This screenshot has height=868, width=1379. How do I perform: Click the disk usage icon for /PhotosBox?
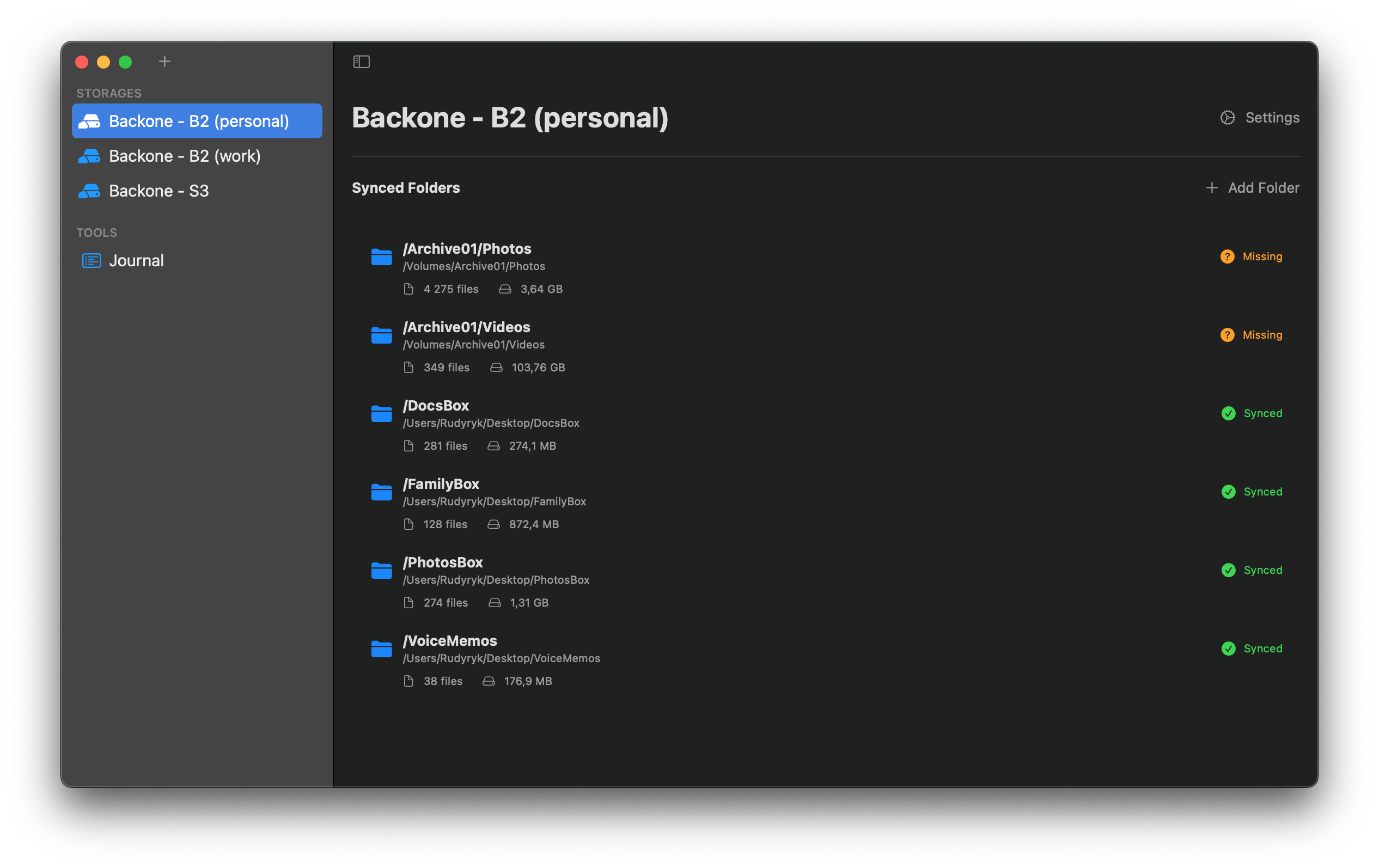click(493, 602)
